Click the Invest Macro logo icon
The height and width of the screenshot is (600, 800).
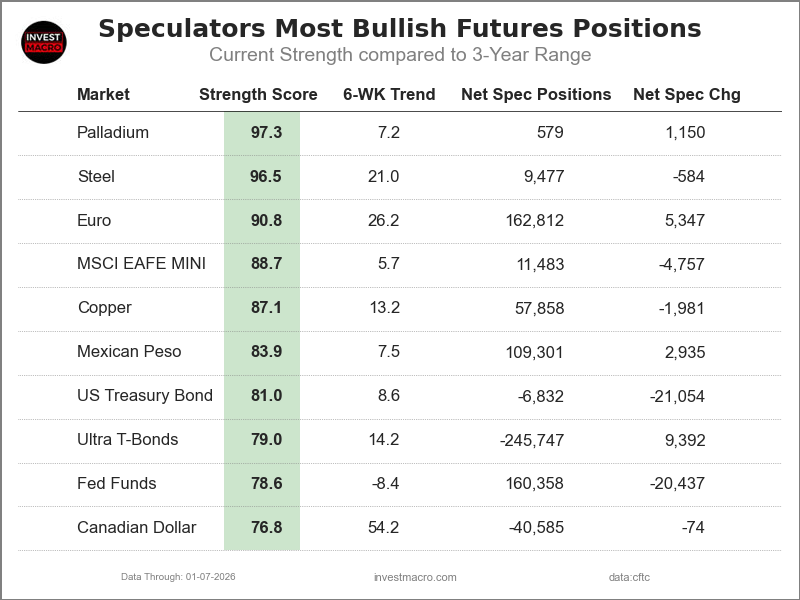tap(43, 42)
